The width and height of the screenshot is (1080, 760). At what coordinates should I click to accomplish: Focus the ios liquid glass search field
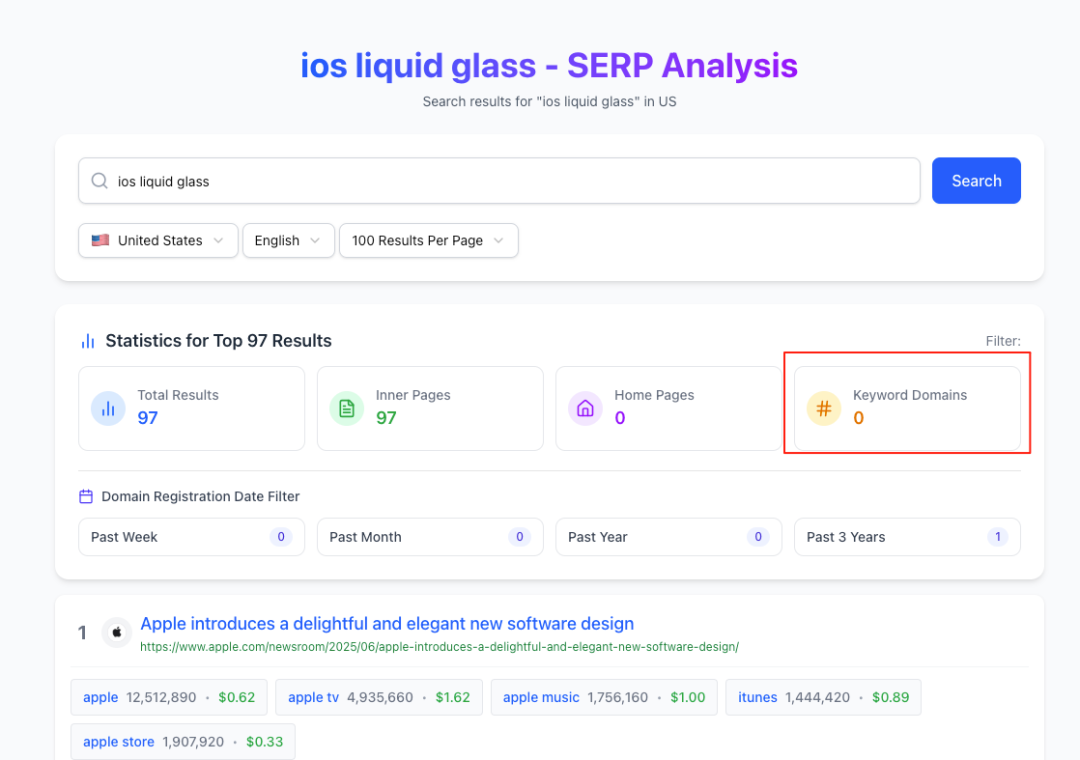click(x=499, y=181)
